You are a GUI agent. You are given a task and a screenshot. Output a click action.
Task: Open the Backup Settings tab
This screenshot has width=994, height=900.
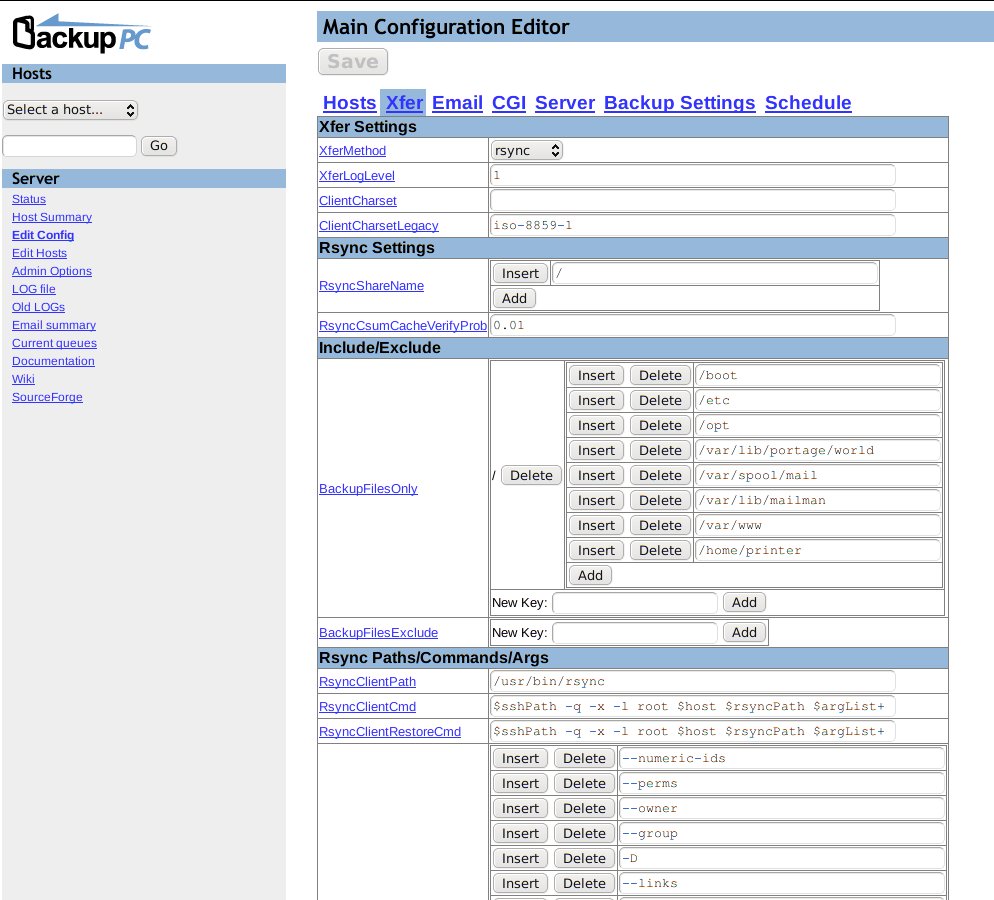[x=679, y=103]
